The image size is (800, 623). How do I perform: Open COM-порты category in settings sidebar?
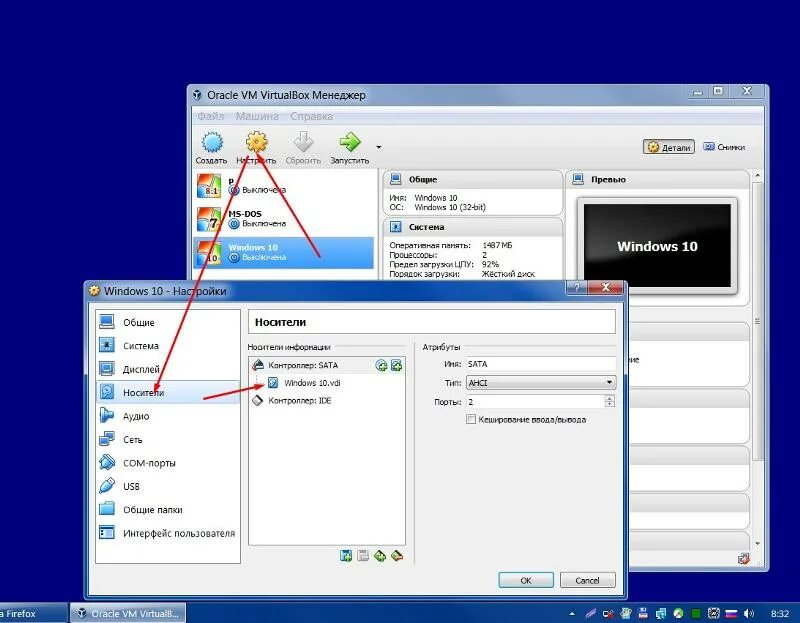168,463
